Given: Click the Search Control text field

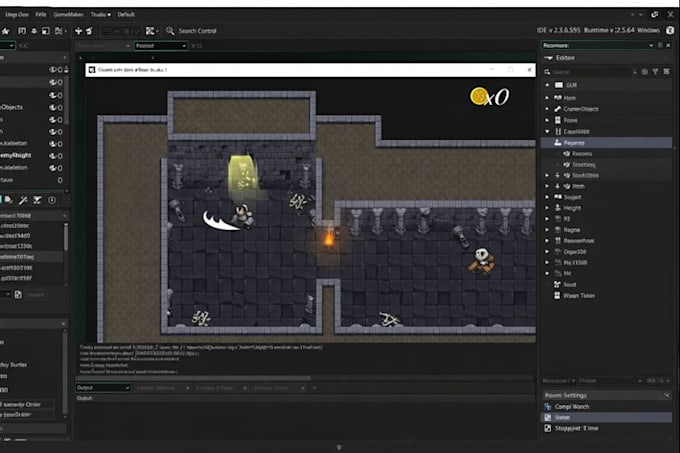Looking at the screenshot, I should 198,31.
